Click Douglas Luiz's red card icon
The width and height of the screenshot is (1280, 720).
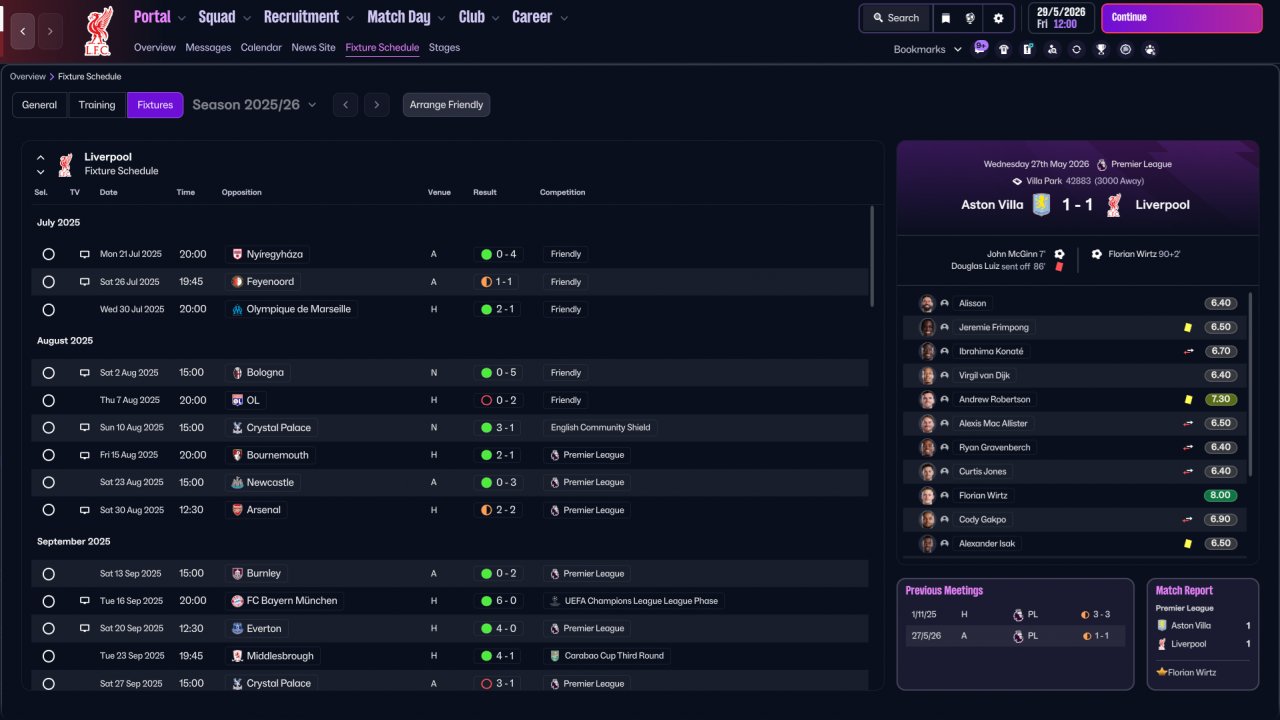pos(1059,267)
